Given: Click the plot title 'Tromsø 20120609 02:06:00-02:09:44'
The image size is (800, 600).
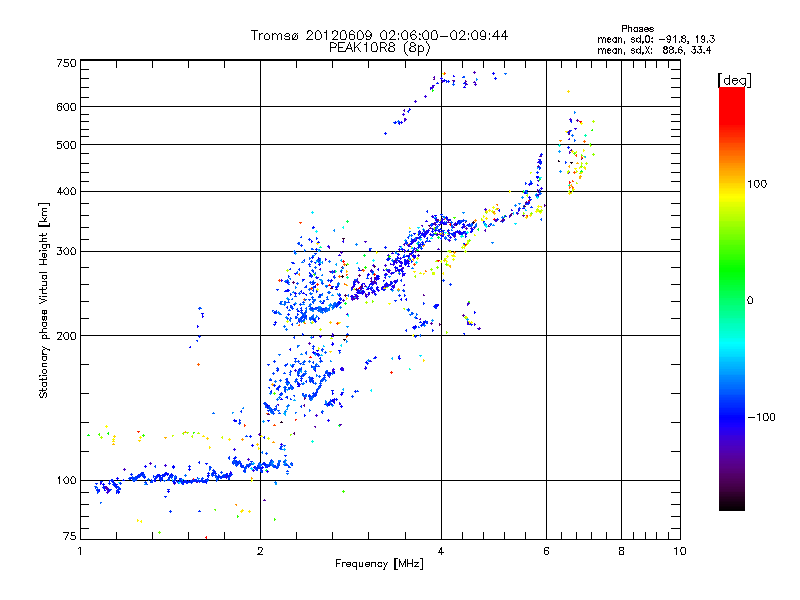Looking at the screenshot, I should coord(379,35).
